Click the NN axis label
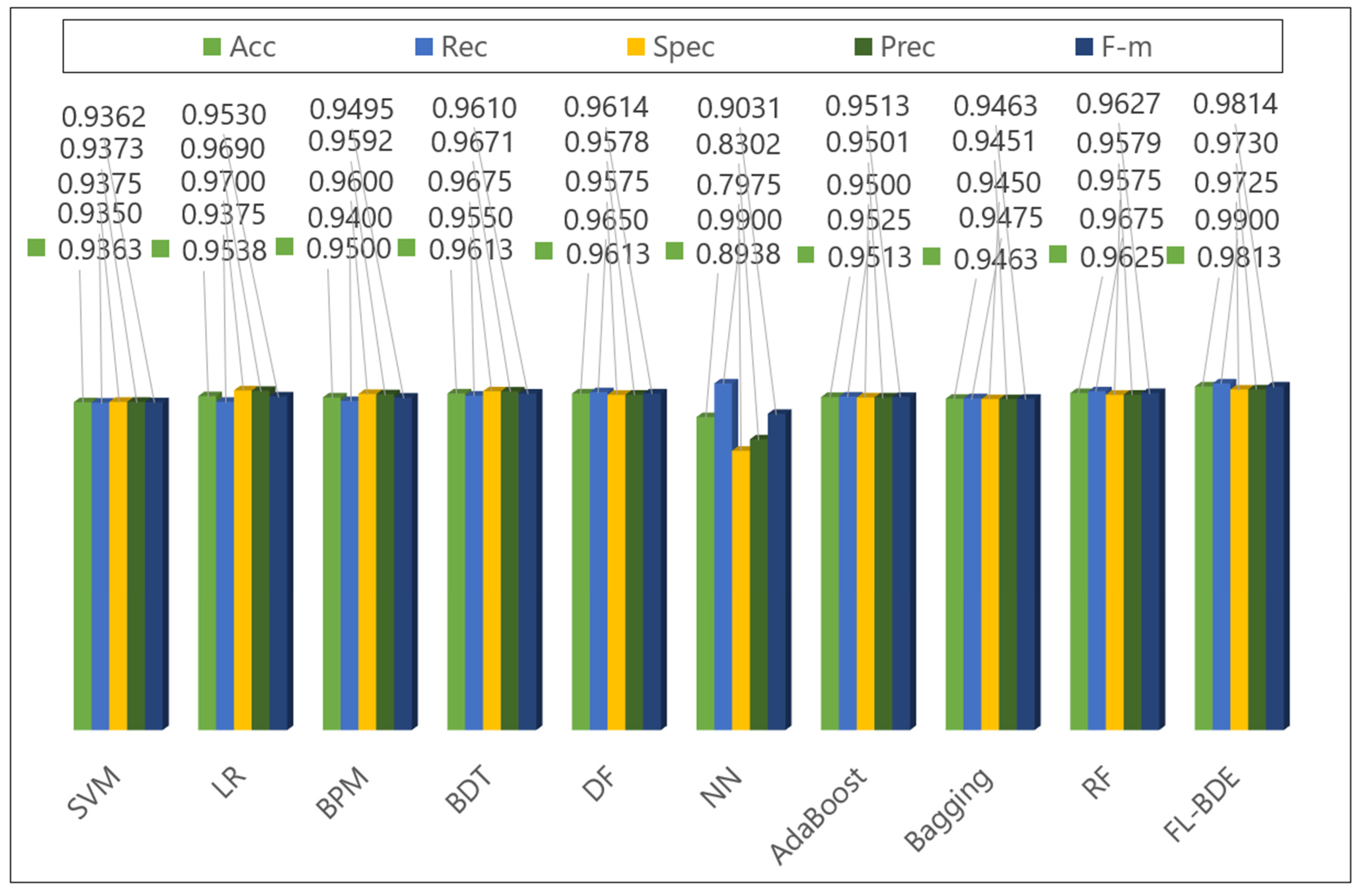This screenshot has height=896, width=1367. coord(722,788)
